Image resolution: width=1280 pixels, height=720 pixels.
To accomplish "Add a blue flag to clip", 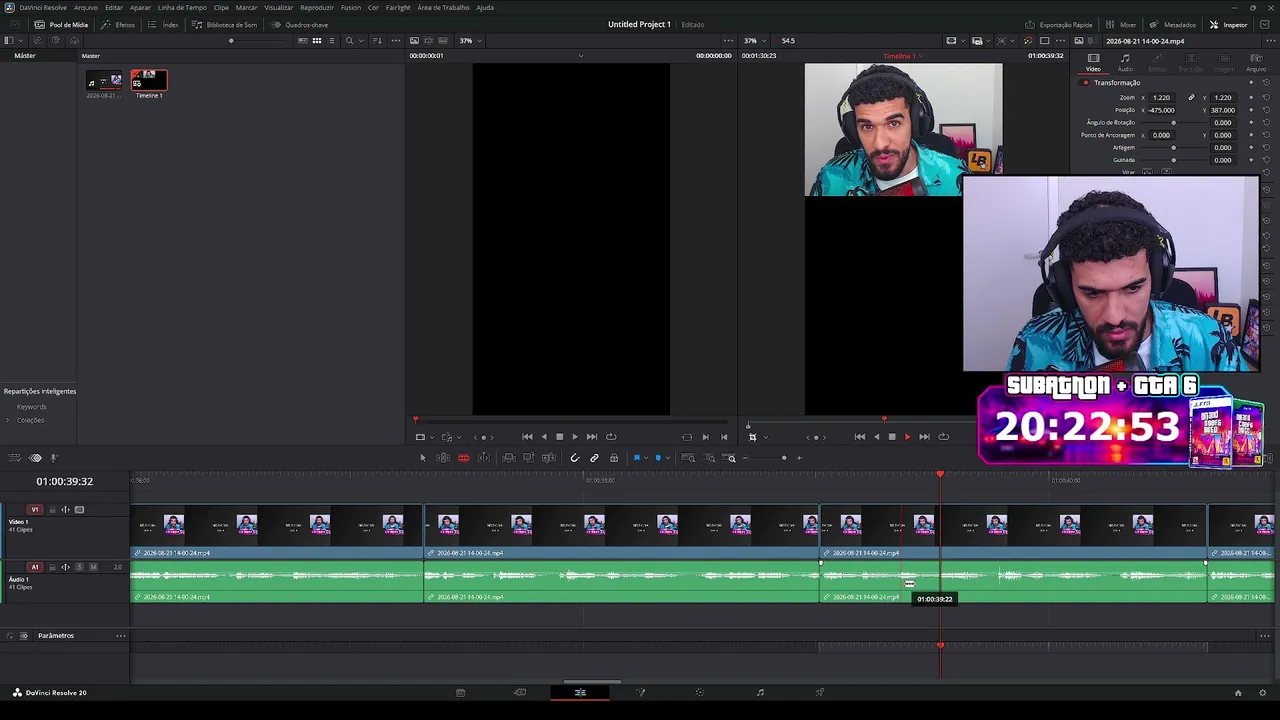I will [x=636, y=458].
